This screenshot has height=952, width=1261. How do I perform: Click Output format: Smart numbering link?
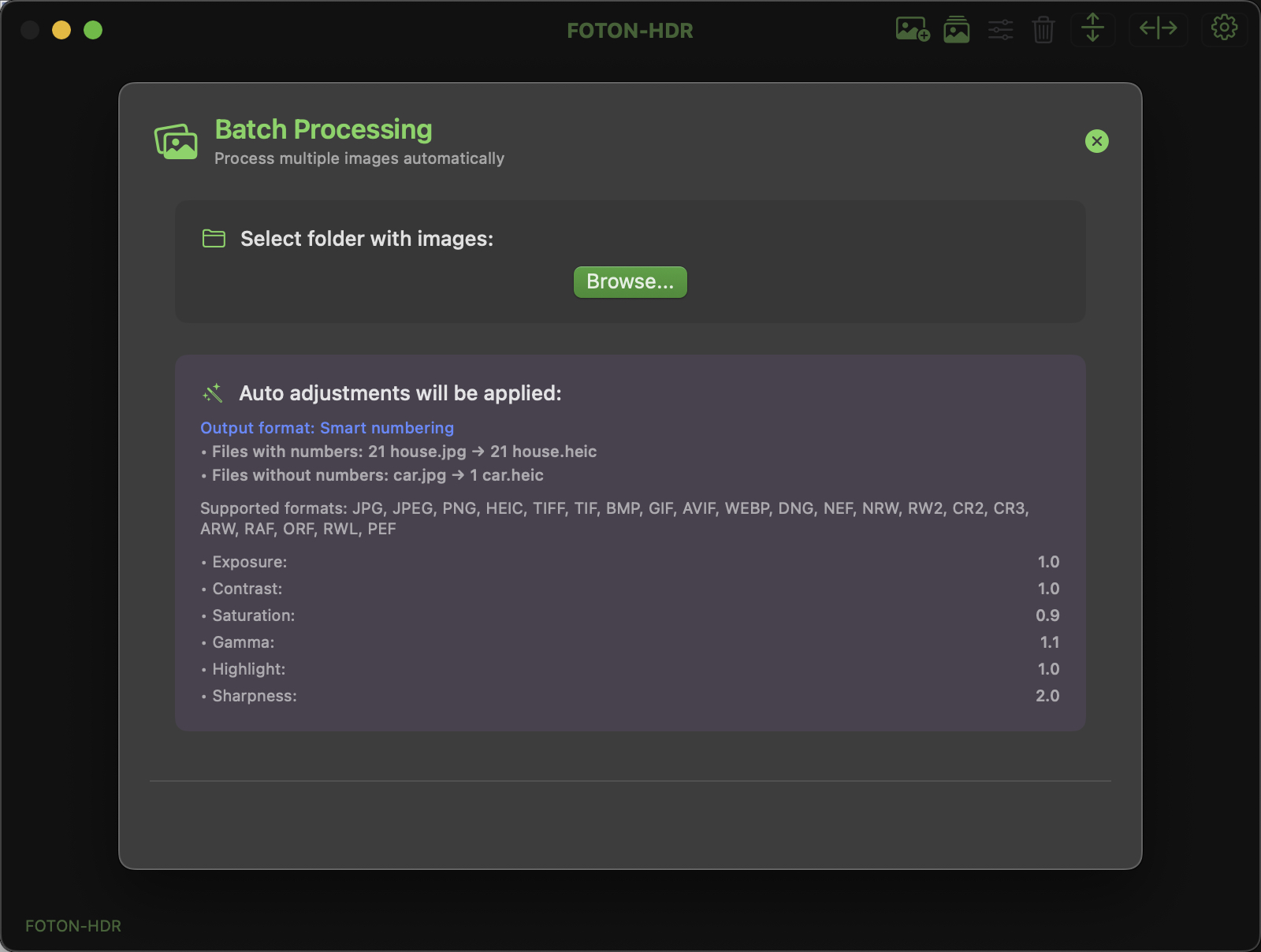[327, 428]
